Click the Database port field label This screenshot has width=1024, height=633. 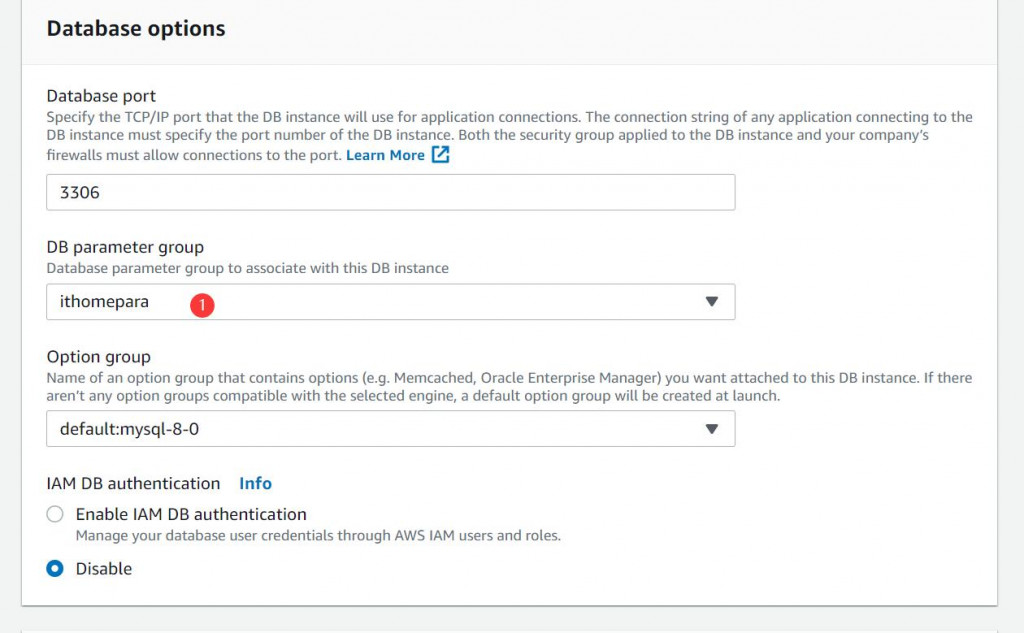101,96
